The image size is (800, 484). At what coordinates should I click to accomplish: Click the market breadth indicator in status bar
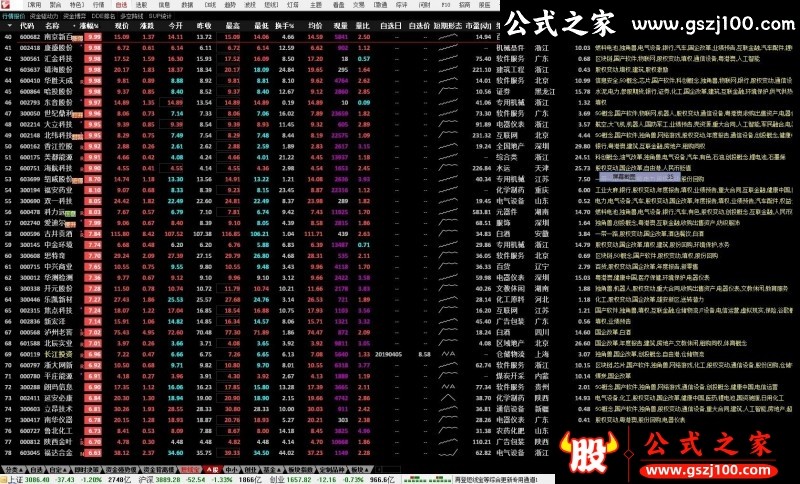coord(427,480)
